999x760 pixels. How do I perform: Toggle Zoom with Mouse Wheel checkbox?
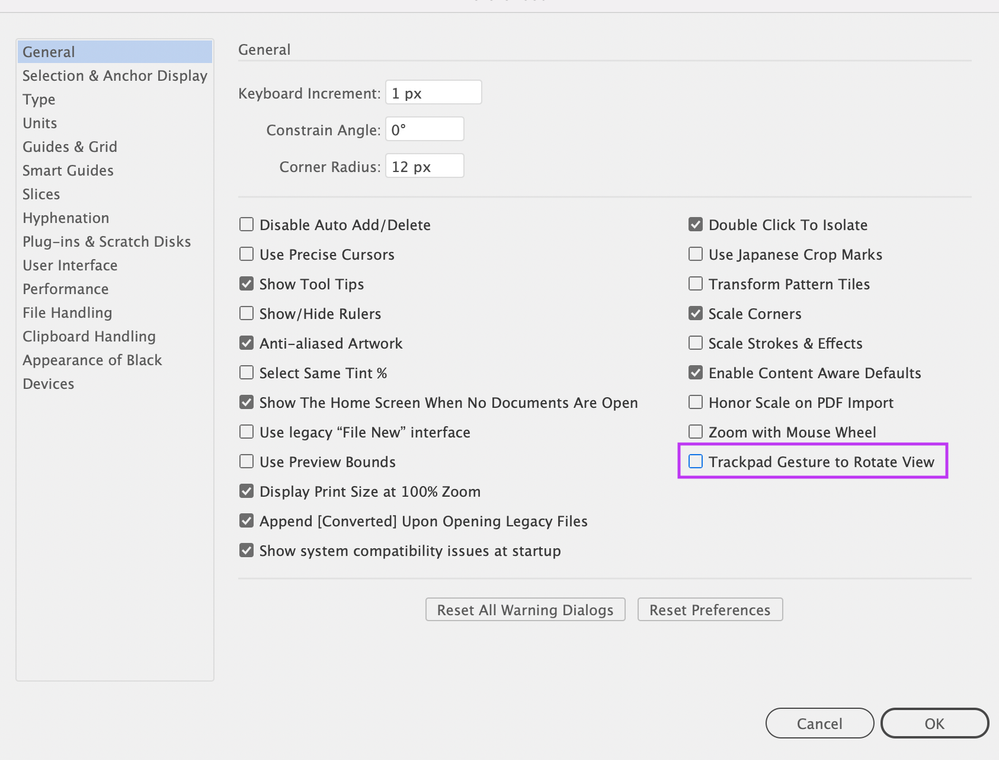(x=696, y=432)
